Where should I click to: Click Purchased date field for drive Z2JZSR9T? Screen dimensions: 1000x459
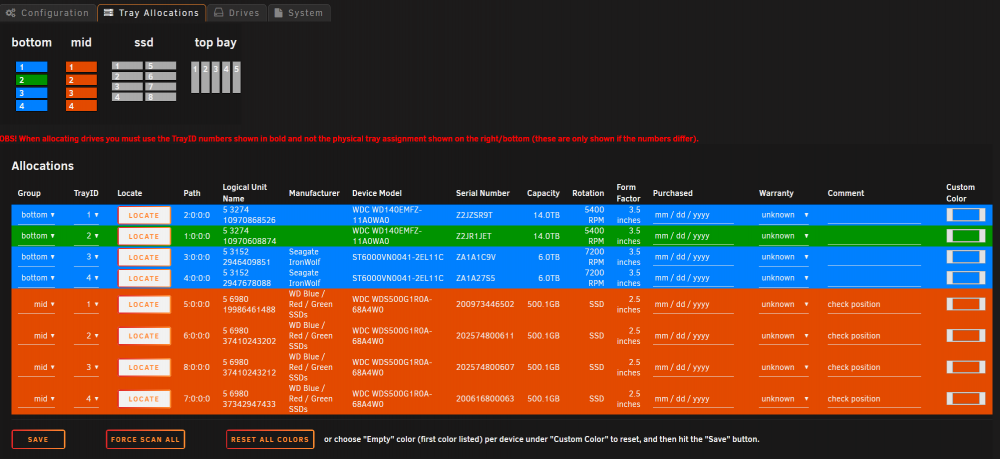[x=693, y=215]
